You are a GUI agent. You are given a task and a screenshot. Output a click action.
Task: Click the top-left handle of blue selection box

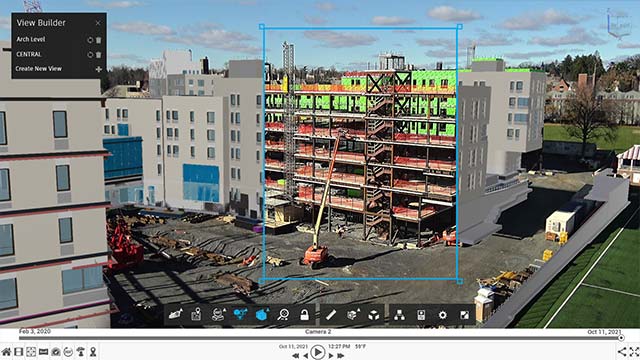[262, 27]
